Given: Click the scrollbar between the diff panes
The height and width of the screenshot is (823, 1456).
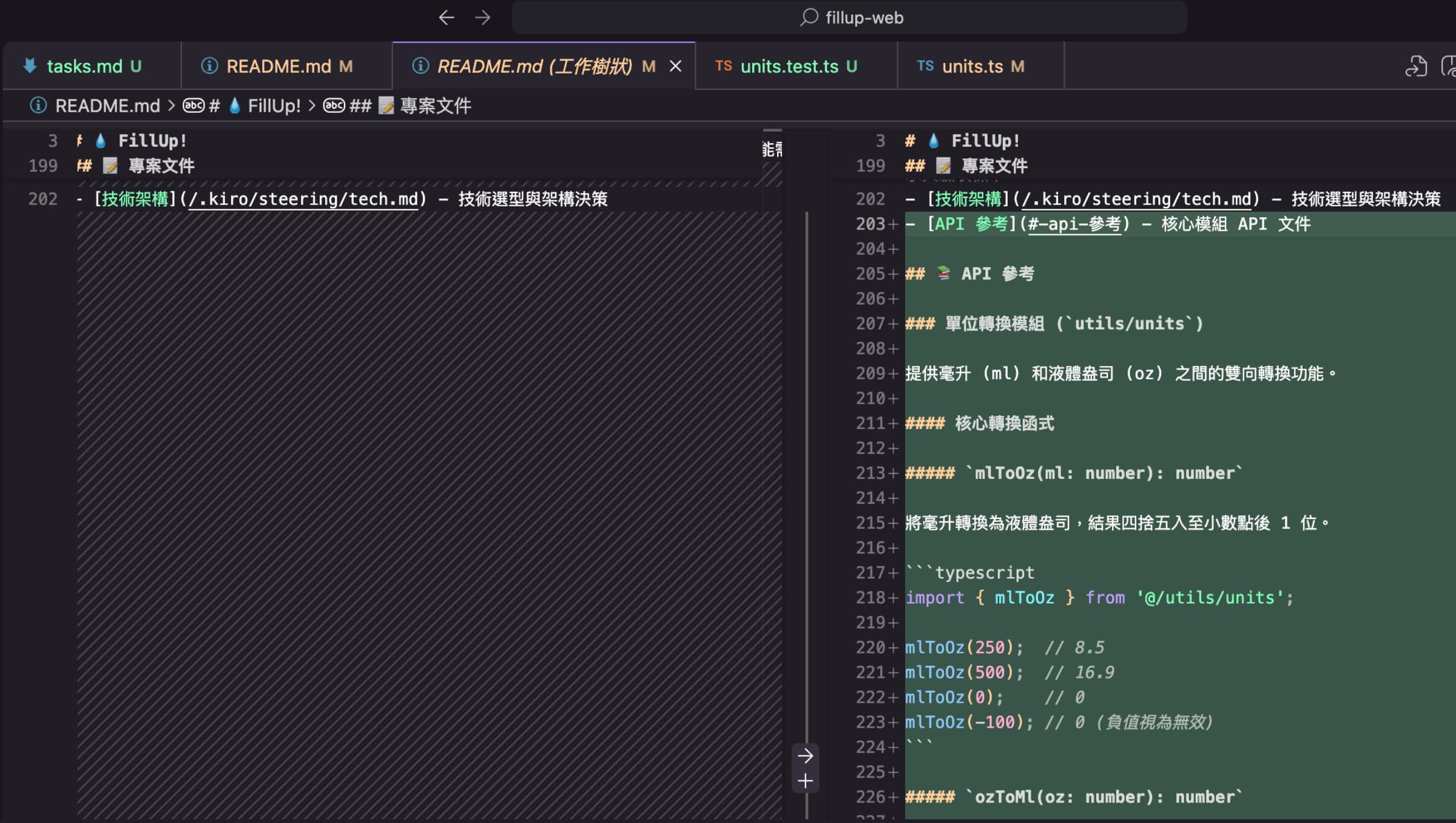Looking at the screenshot, I should click(807, 425).
